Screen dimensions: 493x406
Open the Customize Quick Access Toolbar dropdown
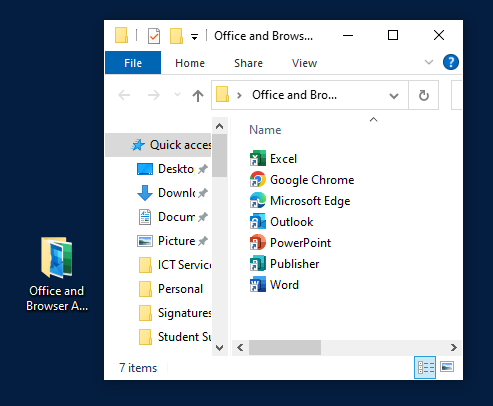194,37
